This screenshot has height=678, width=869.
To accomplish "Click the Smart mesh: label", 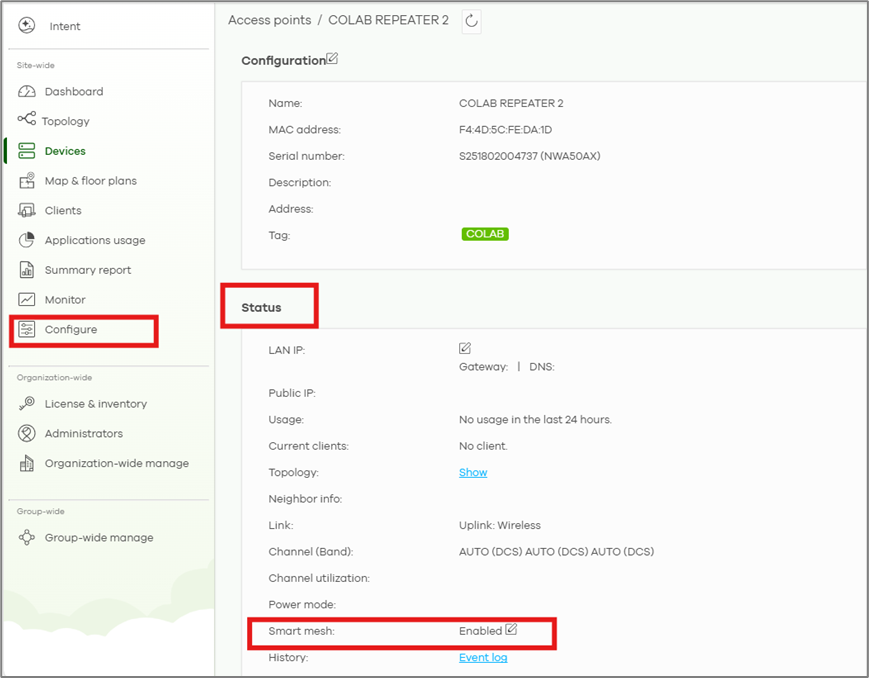I will (x=301, y=631).
